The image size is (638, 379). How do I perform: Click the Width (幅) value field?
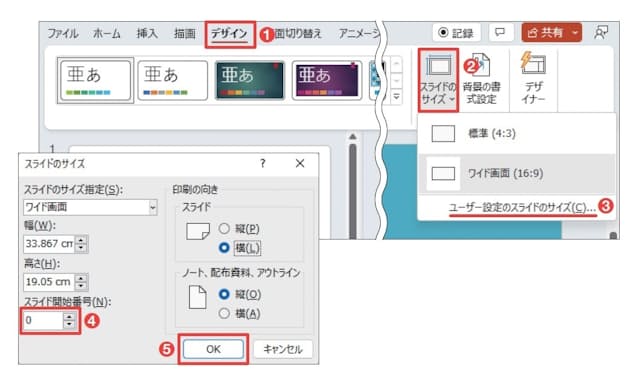click(x=49, y=243)
